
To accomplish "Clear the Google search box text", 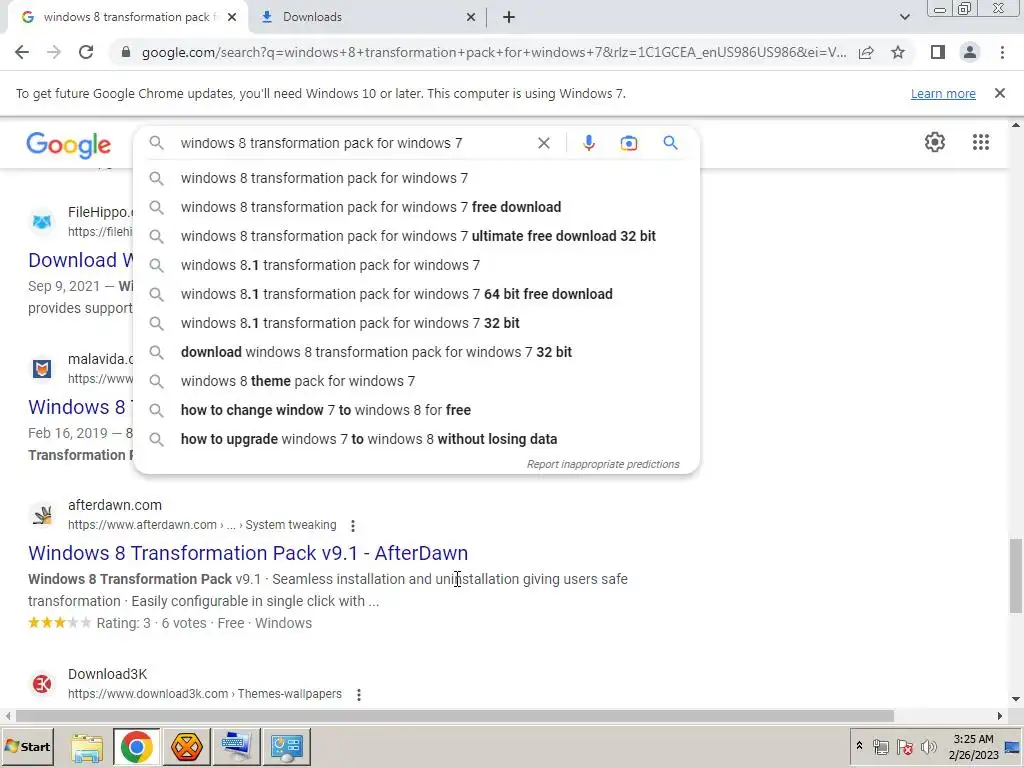I will coord(543,143).
